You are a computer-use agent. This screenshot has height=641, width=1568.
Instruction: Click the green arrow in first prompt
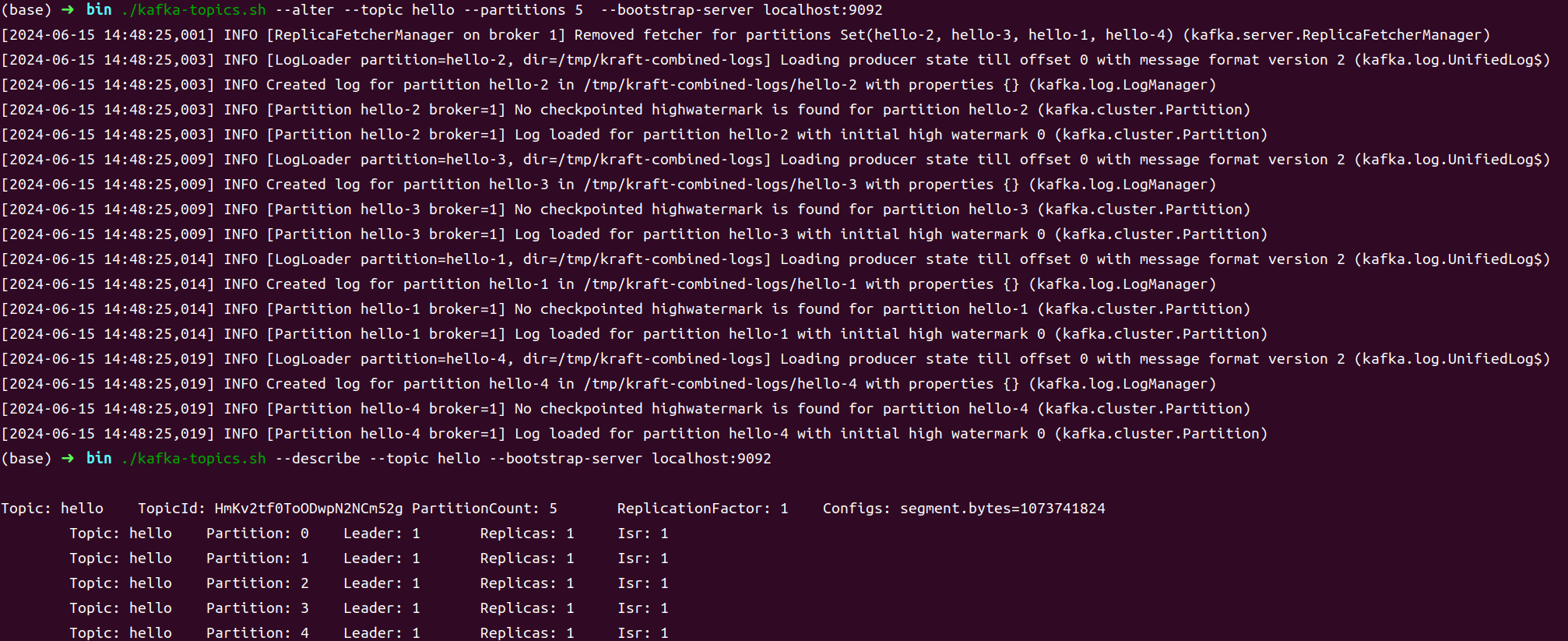click(68, 10)
